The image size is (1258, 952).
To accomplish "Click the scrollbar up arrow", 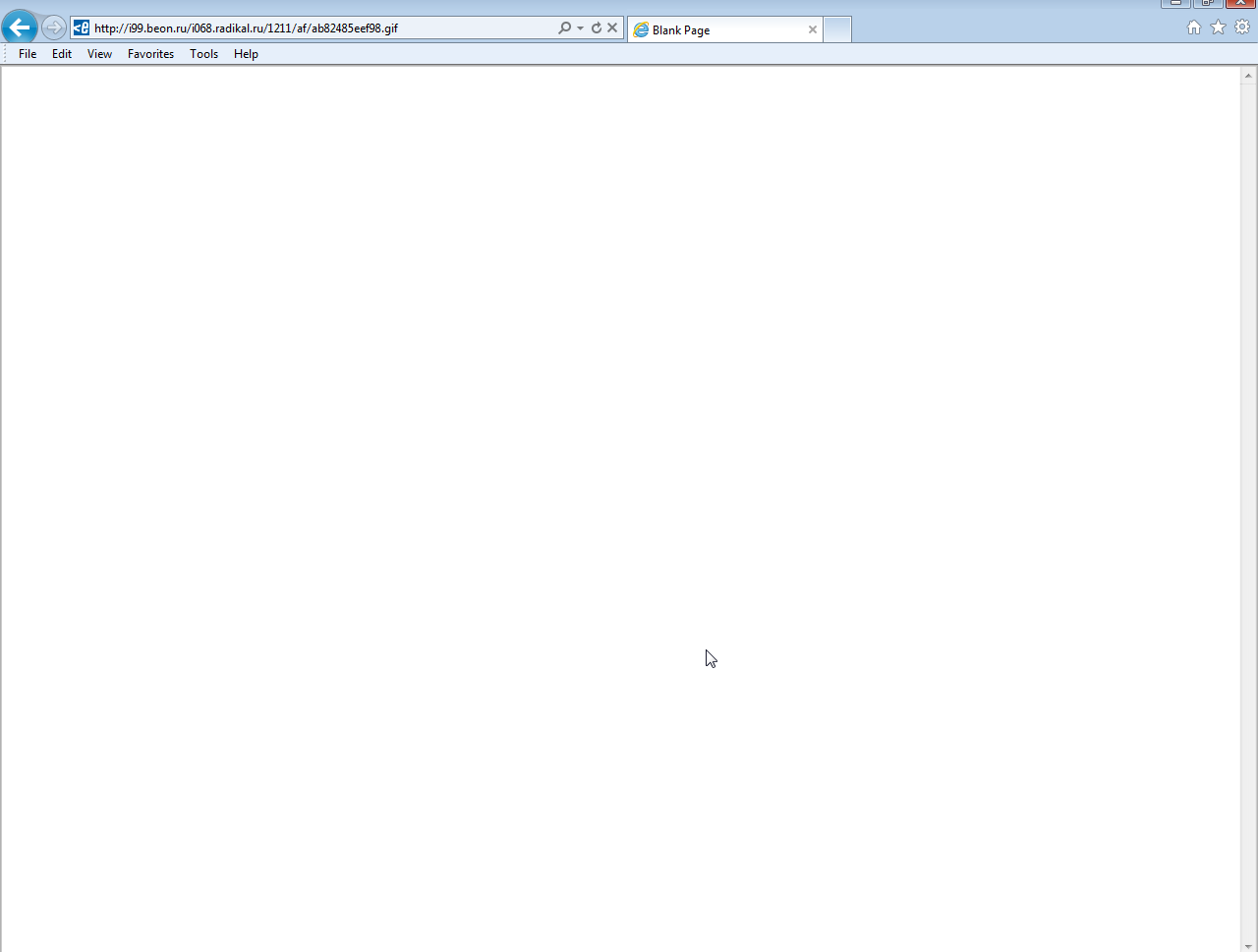I will coord(1249,75).
